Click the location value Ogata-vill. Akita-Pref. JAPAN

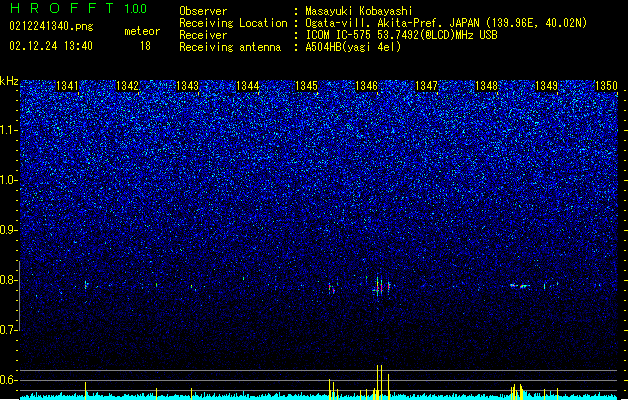[x=392, y=23]
